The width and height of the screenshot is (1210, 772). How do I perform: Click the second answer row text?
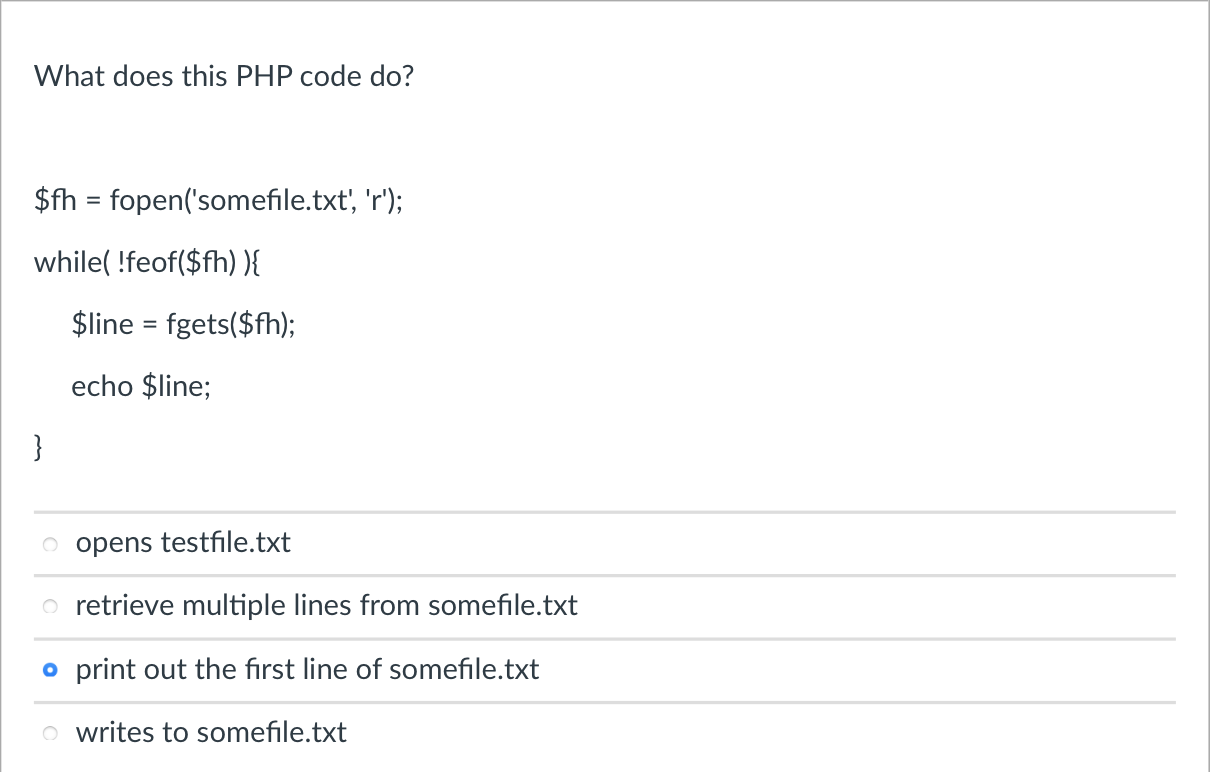pos(326,606)
